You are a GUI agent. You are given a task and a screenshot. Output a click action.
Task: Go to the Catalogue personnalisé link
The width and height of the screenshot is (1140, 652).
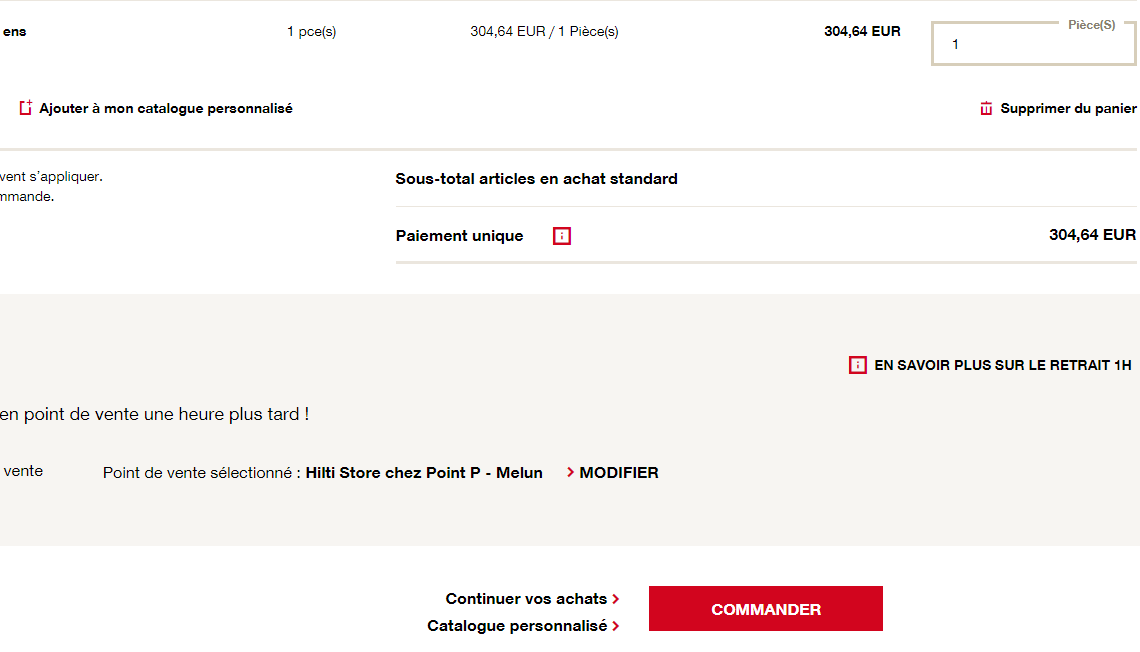[517, 626]
